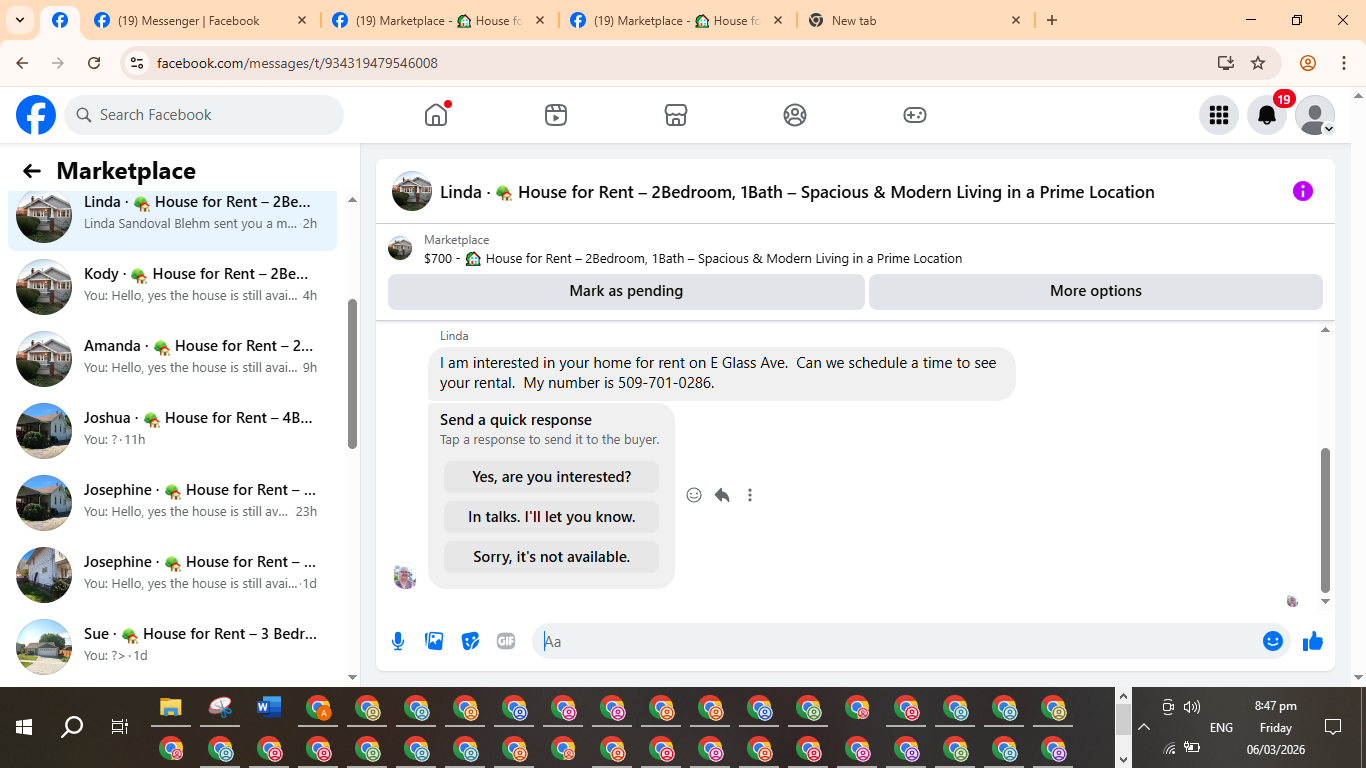Open a new browser tab plus button
Image resolution: width=1366 pixels, height=768 pixels.
1052,20
